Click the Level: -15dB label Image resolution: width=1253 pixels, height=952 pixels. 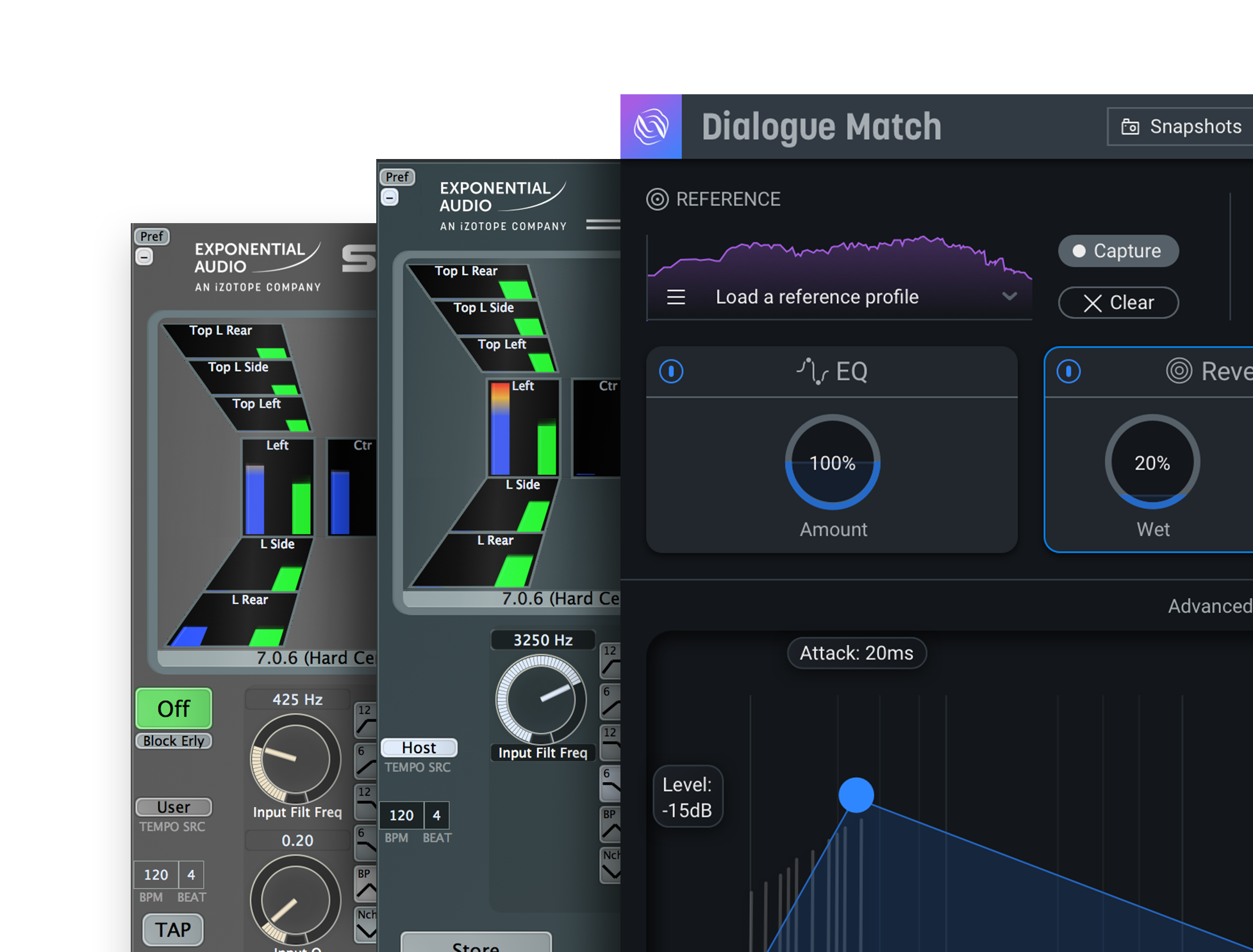click(x=687, y=797)
